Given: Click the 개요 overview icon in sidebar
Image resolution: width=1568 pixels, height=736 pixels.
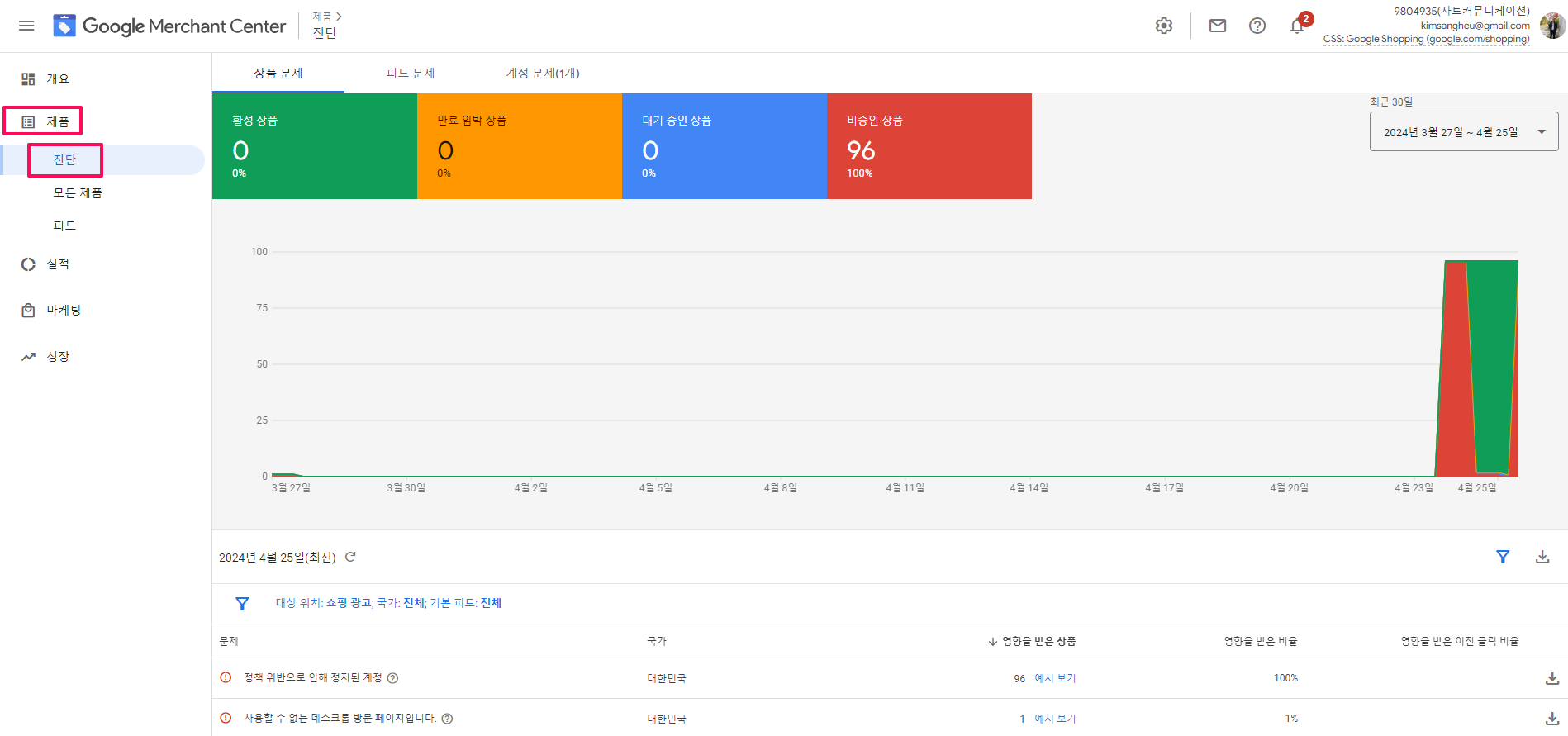Looking at the screenshot, I should (x=28, y=78).
